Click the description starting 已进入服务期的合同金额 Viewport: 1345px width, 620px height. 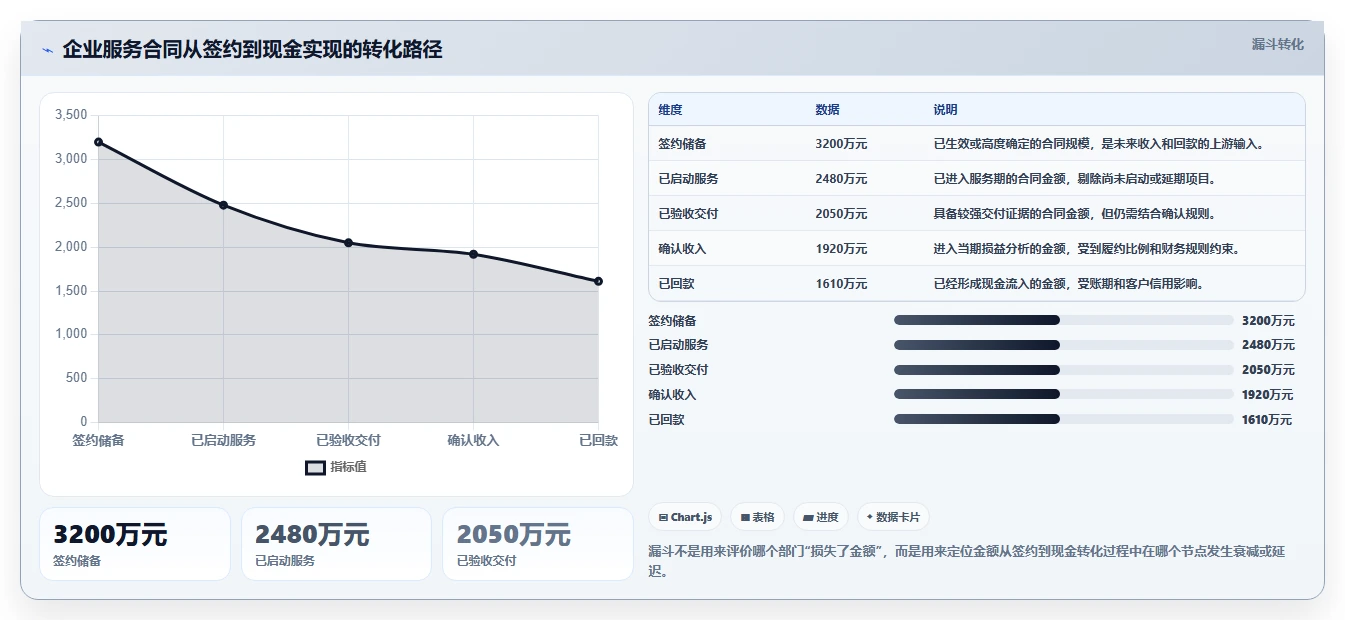point(1074,179)
